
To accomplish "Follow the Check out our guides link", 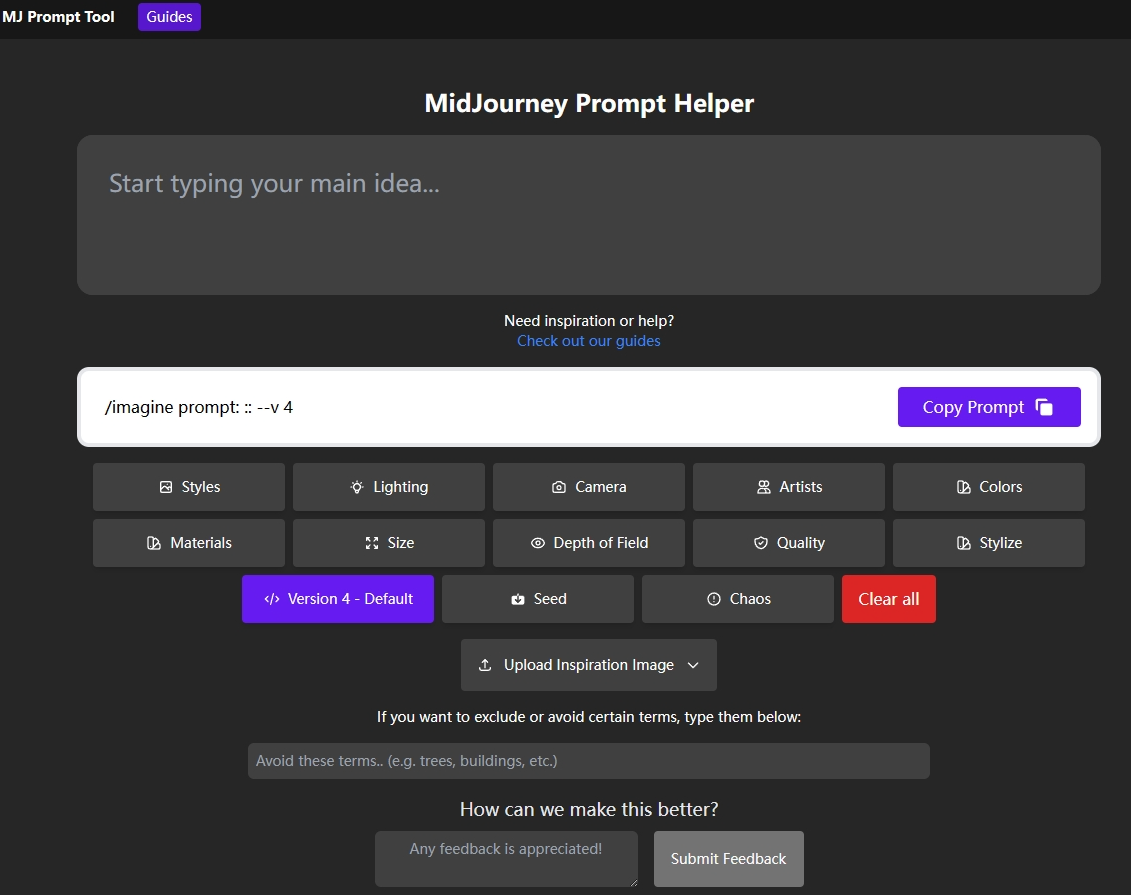I will click(x=588, y=341).
